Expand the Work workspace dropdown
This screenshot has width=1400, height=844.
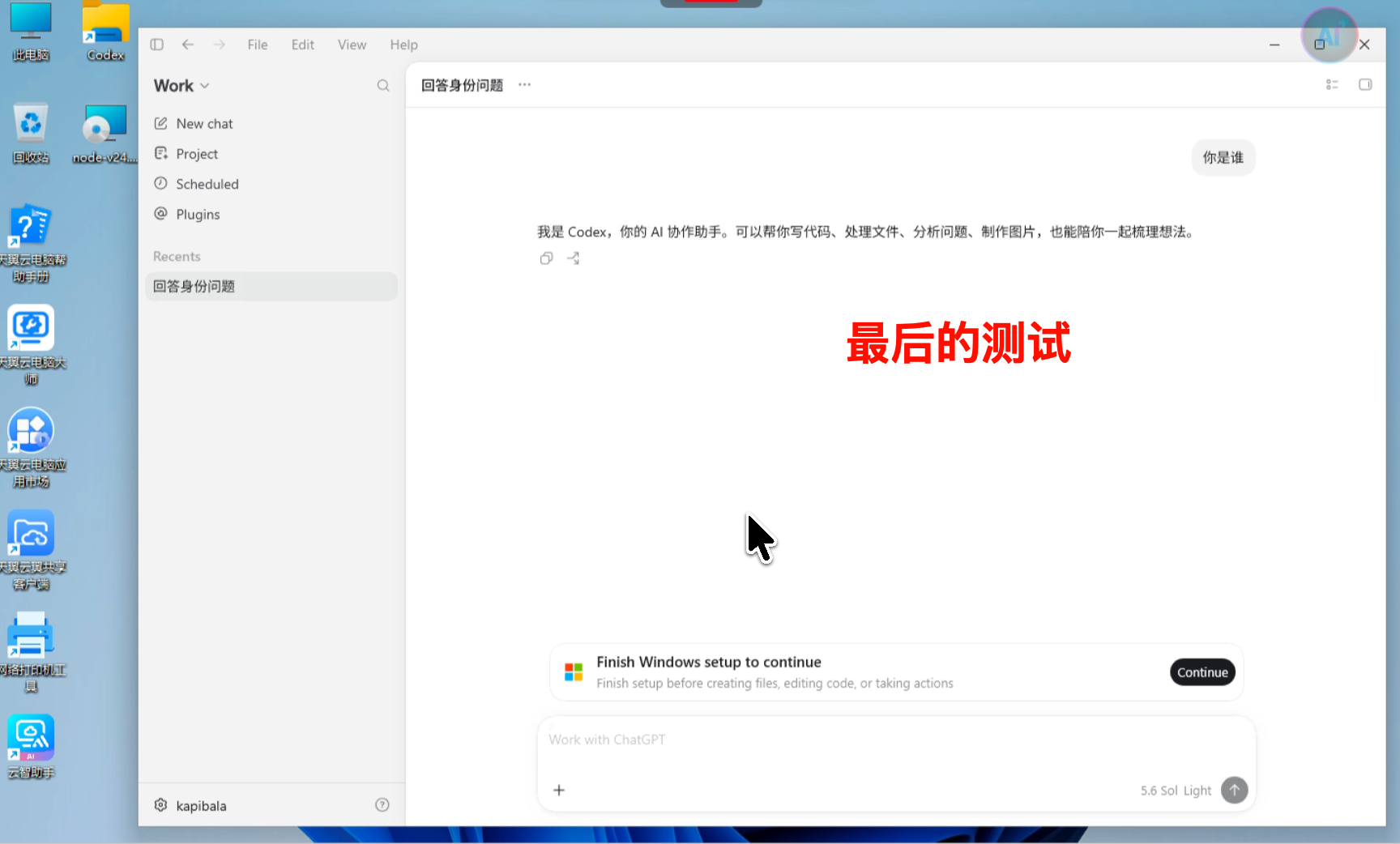coord(181,86)
